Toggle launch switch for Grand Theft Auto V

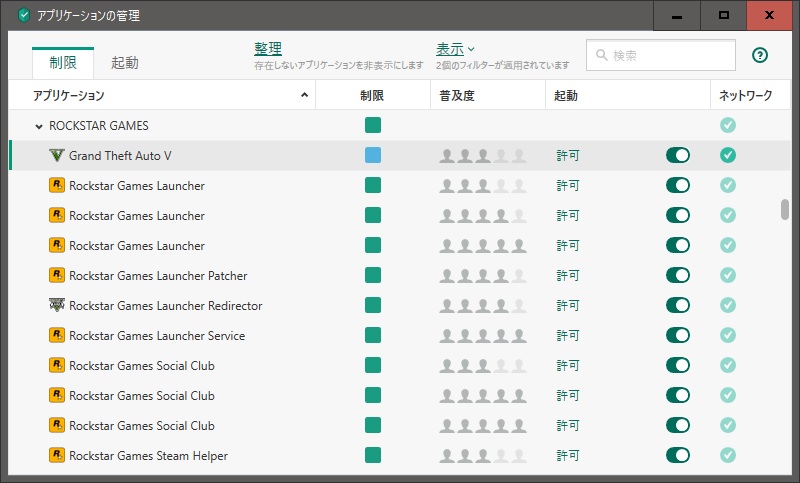(x=678, y=155)
